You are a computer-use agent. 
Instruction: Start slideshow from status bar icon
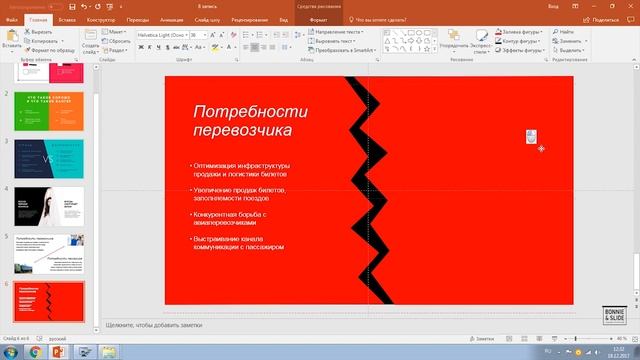554,339
